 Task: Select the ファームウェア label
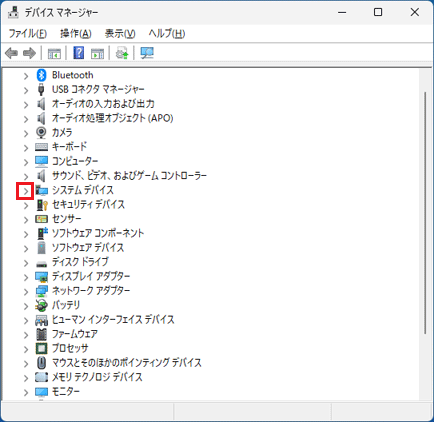75,334
